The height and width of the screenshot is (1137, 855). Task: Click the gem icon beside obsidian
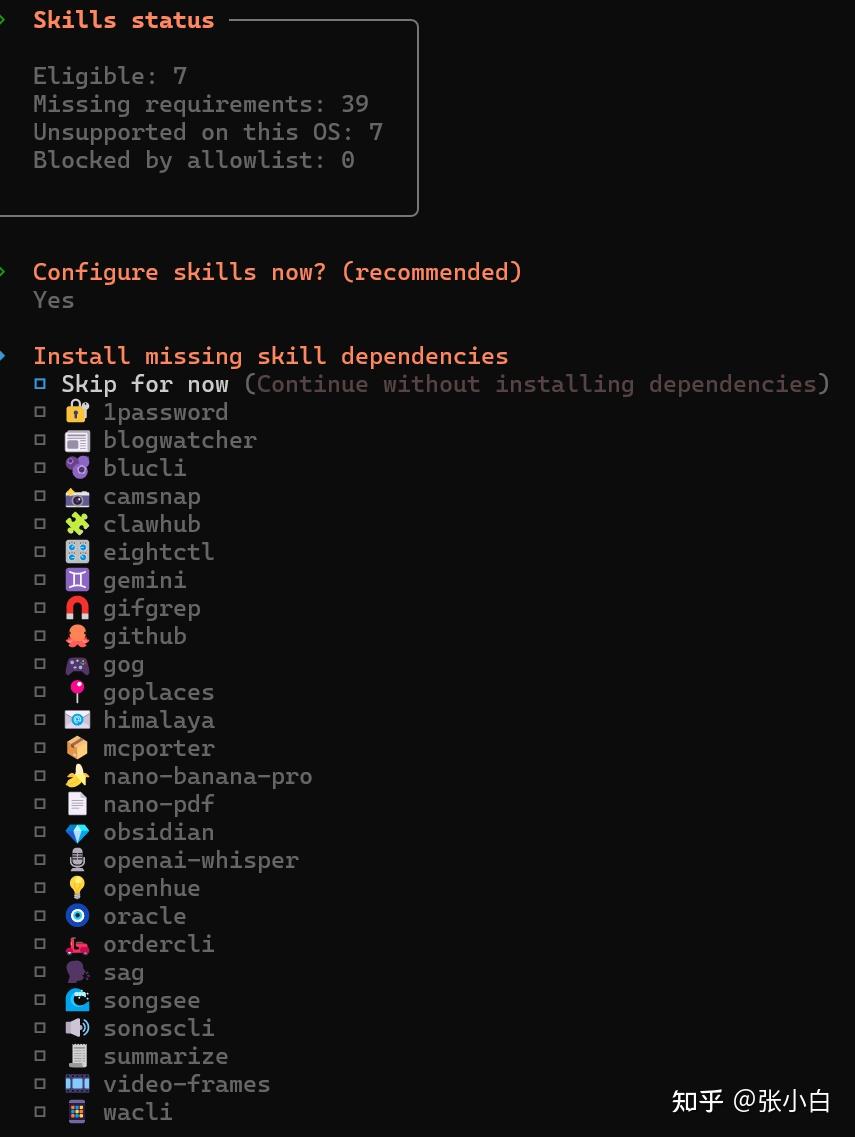click(77, 832)
